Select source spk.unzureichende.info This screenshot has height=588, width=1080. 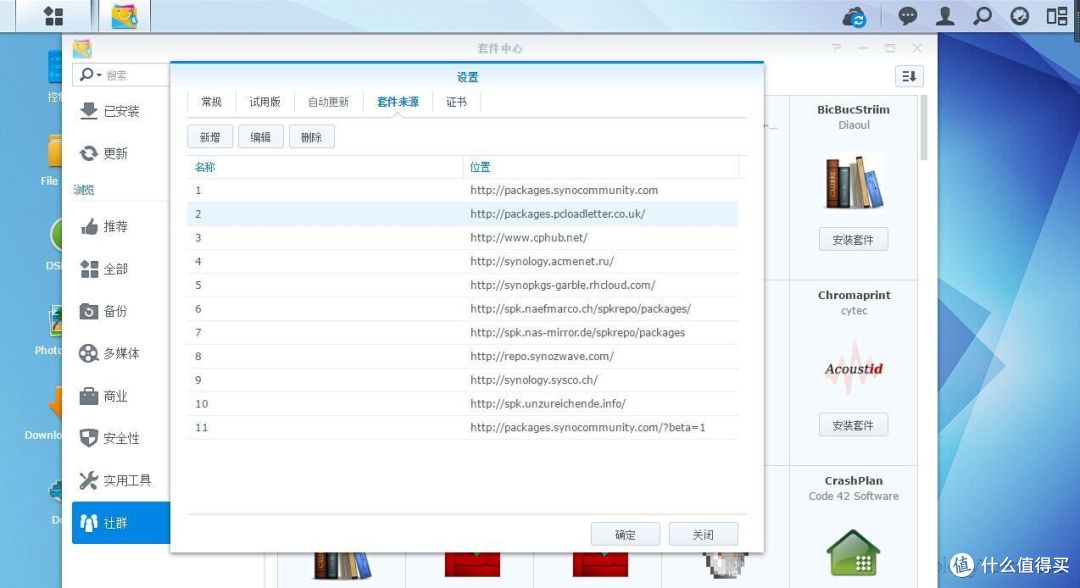click(x=463, y=403)
